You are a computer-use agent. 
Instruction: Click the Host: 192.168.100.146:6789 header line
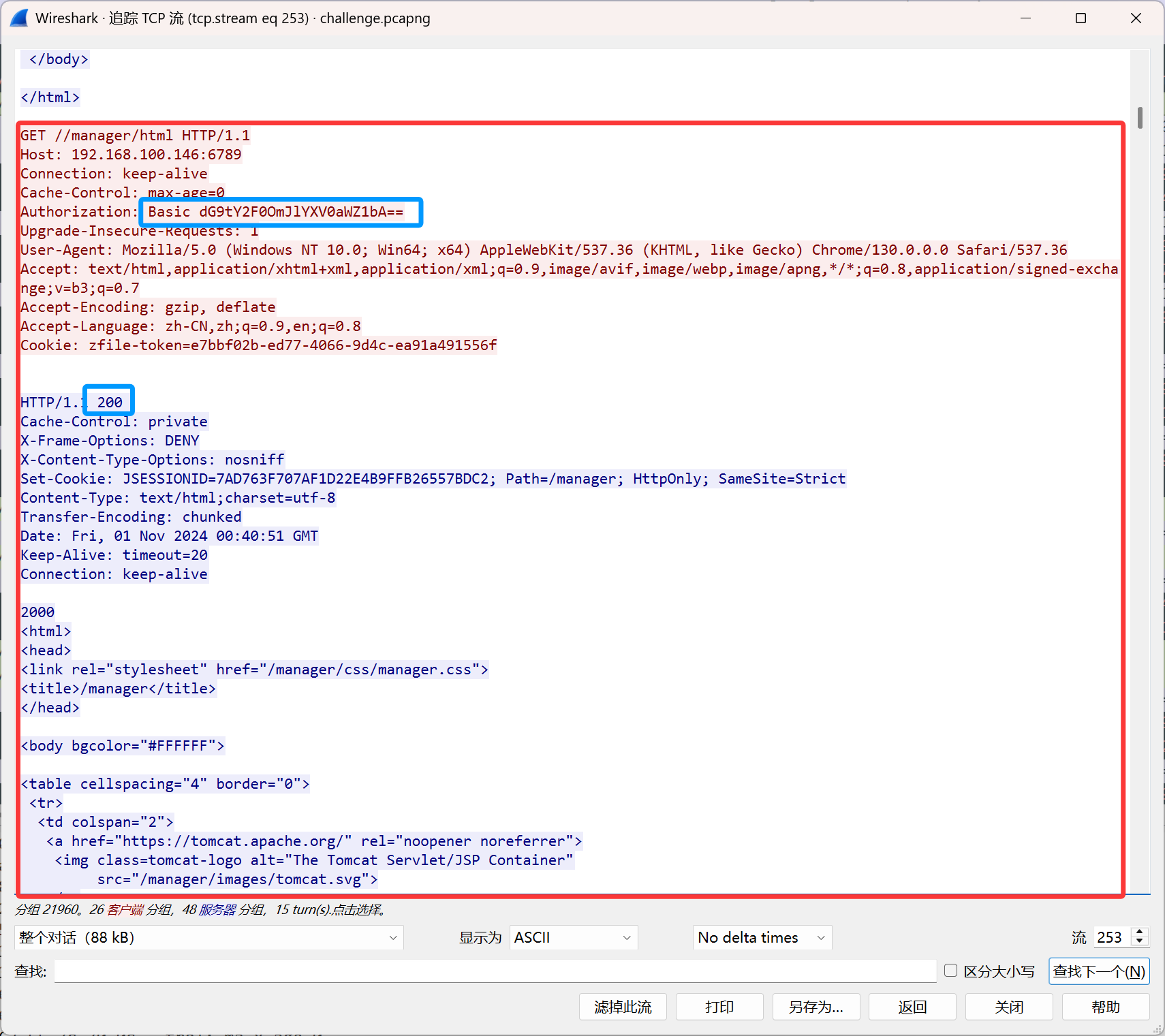pos(131,155)
